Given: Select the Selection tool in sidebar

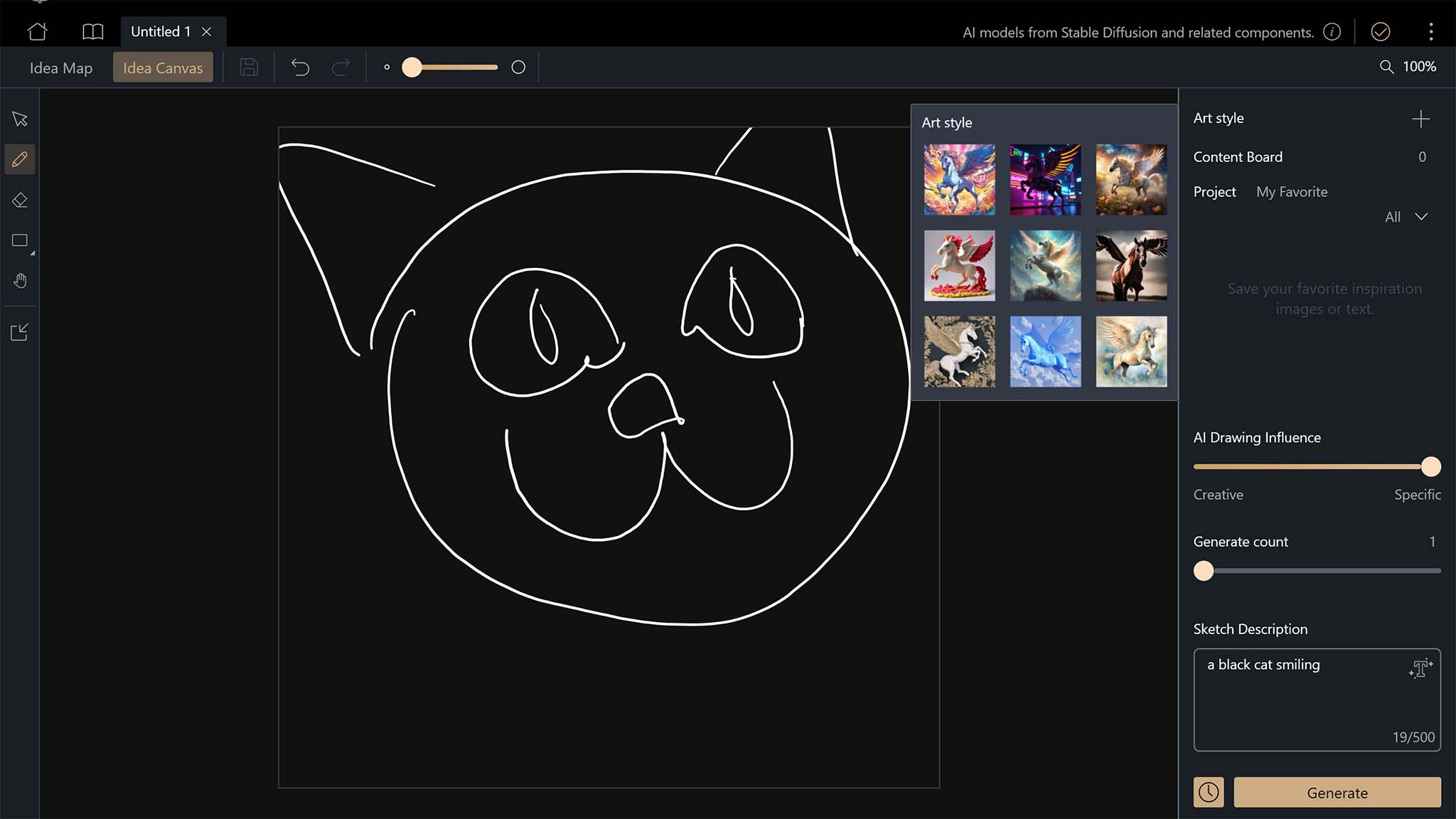Looking at the screenshot, I should point(20,119).
